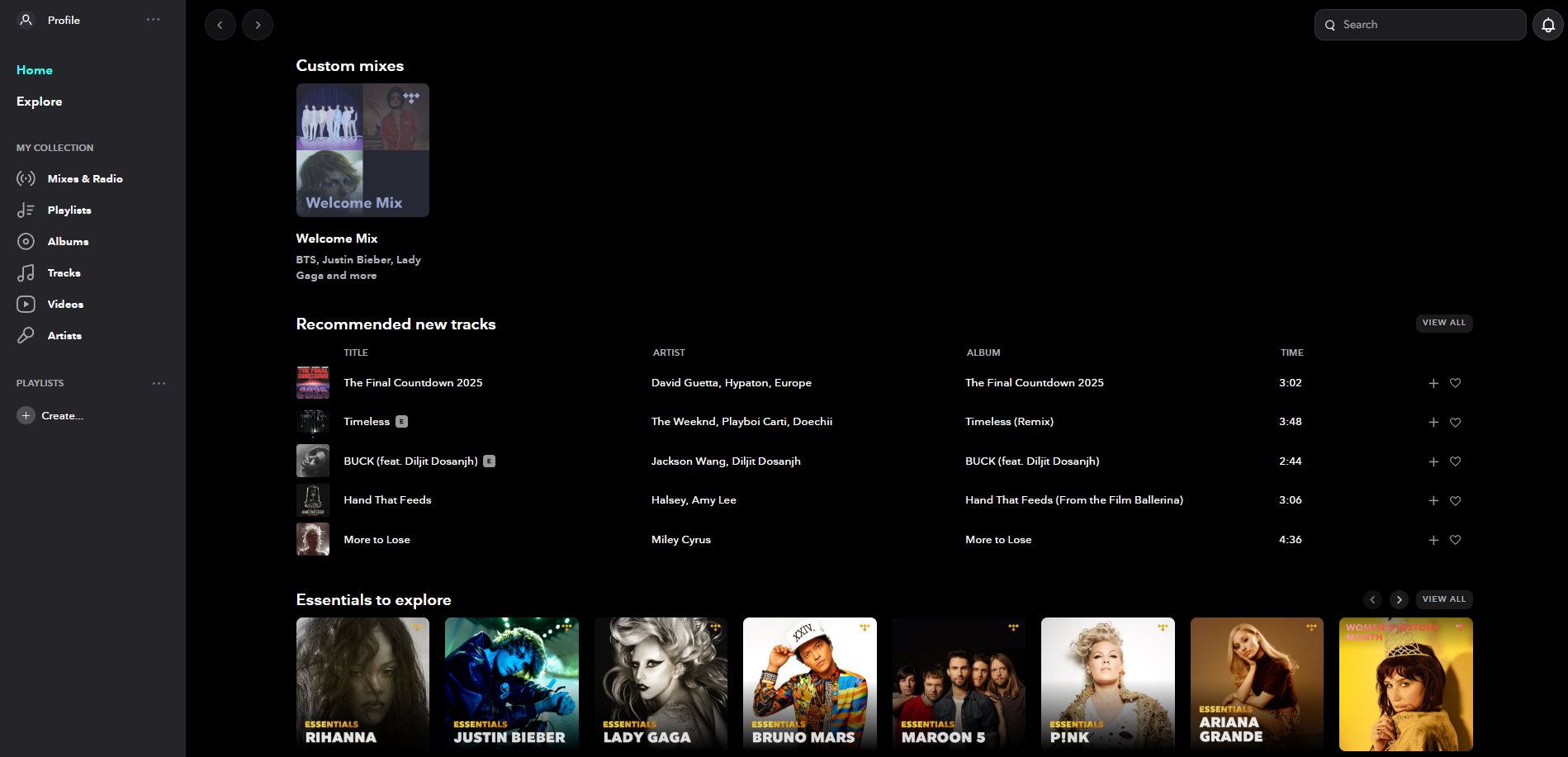Open Rihanna Essentials playlist
Image resolution: width=1568 pixels, height=757 pixels.
[362, 684]
